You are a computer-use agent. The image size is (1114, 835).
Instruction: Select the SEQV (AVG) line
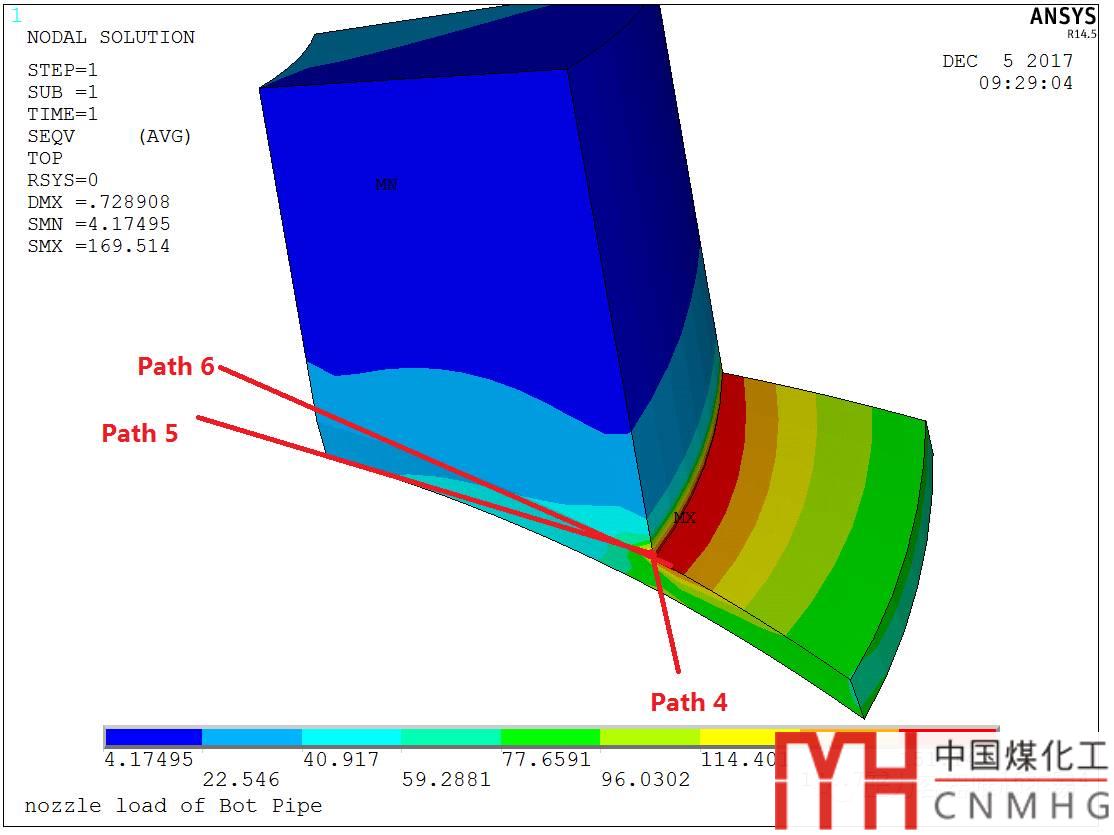coord(108,136)
